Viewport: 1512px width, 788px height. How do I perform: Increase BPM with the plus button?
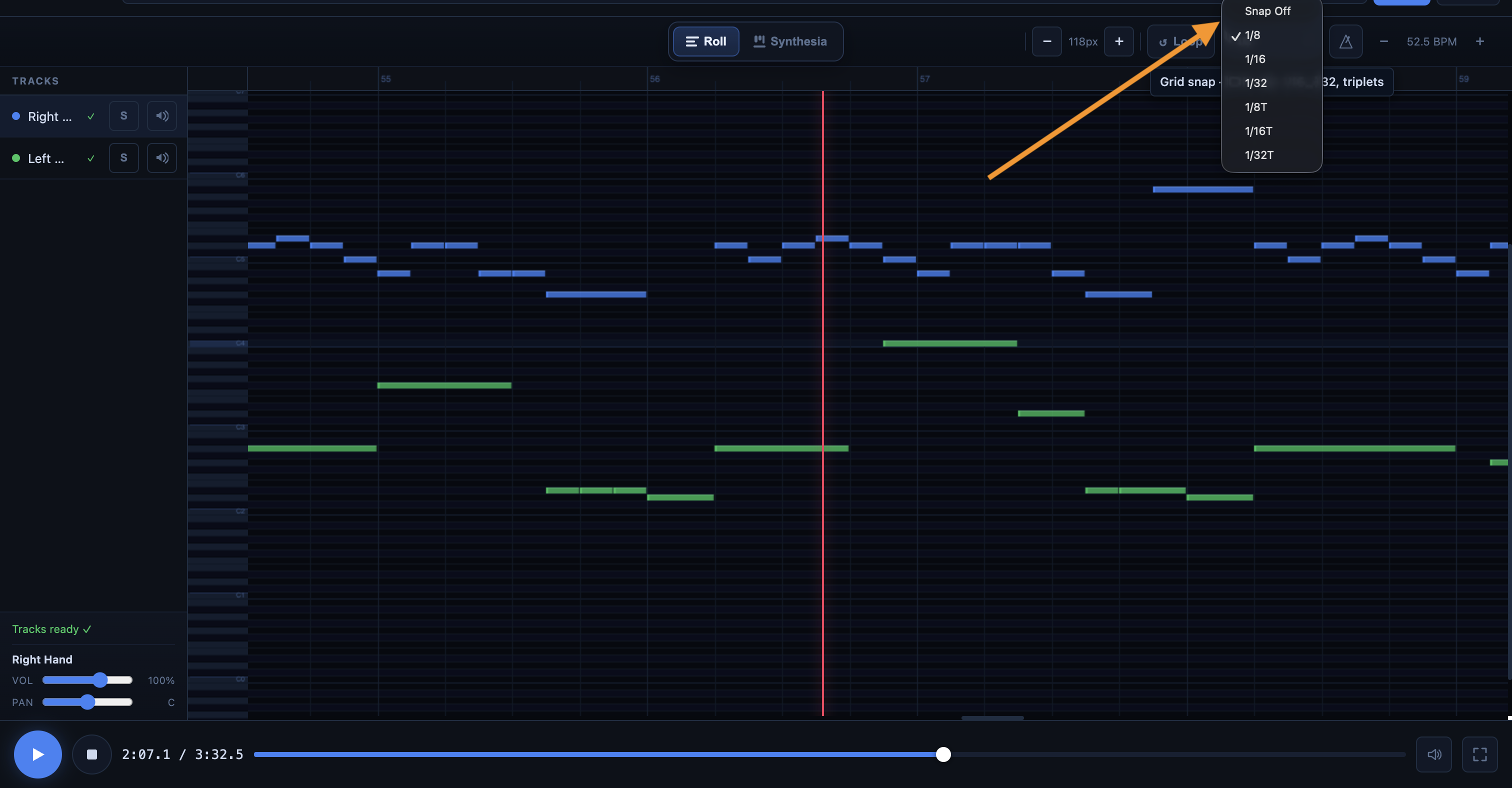pyautogui.click(x=1479, y=41)
